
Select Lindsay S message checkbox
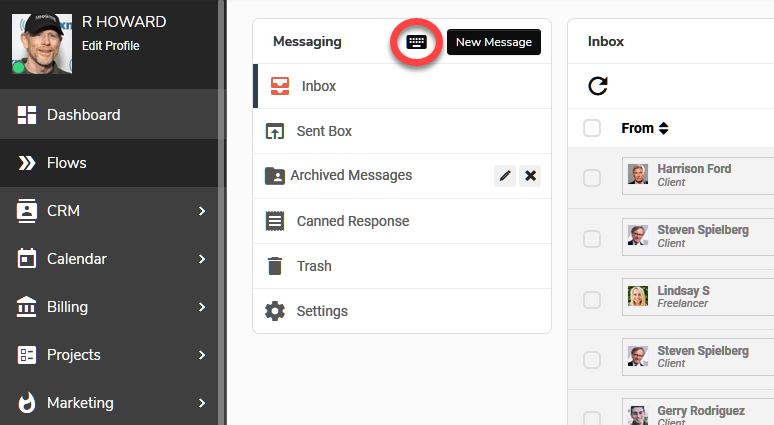coord(592,300)
